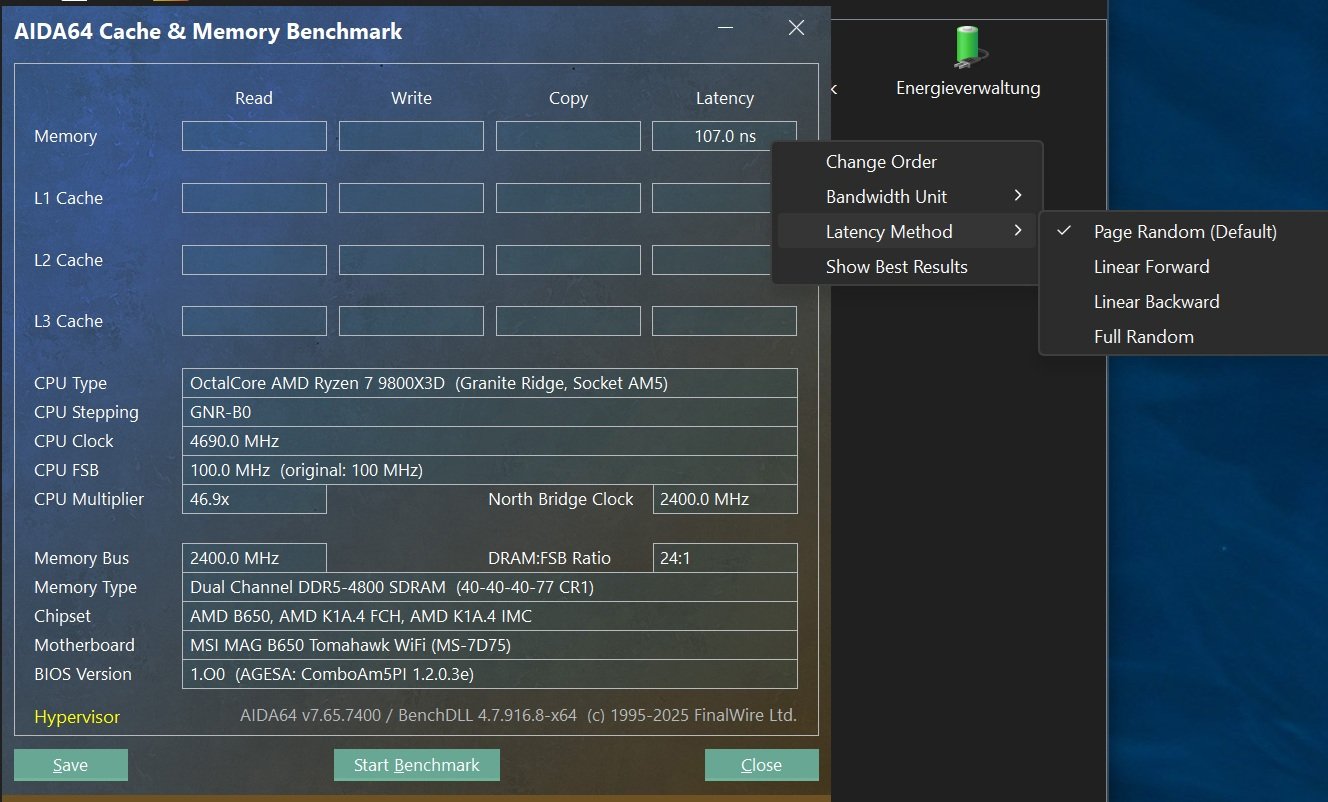Click the Copy column header
Viewport: 1328px width, 802px height.
click(568, 98)
